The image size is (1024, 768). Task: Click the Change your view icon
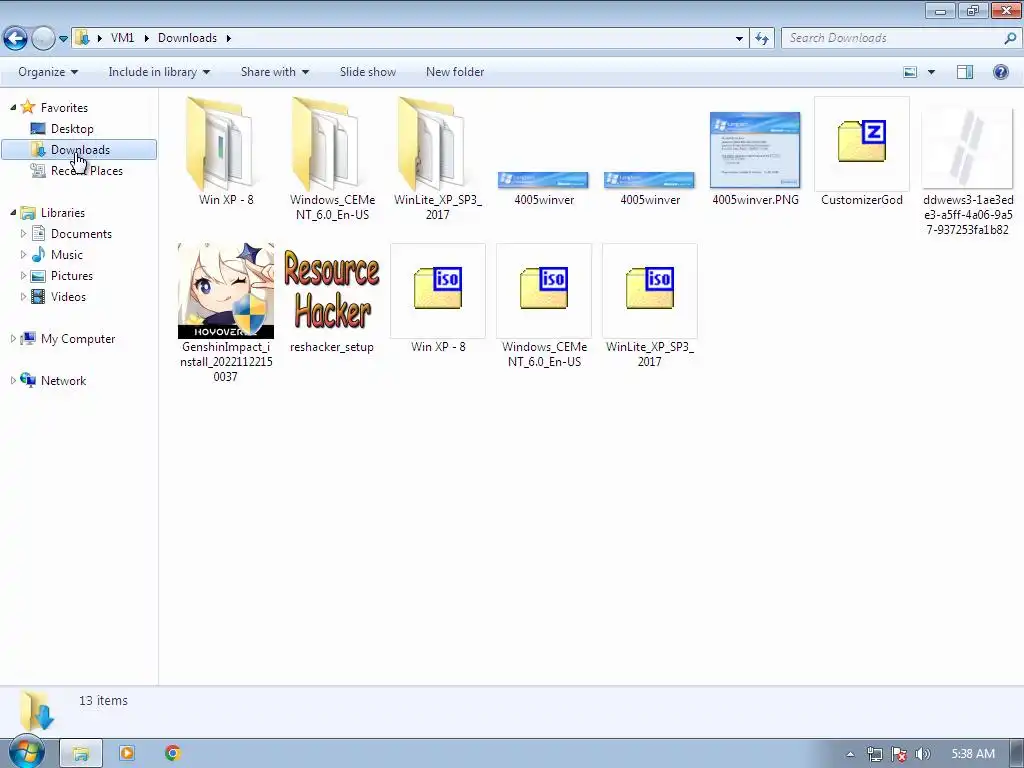(910, 72)
